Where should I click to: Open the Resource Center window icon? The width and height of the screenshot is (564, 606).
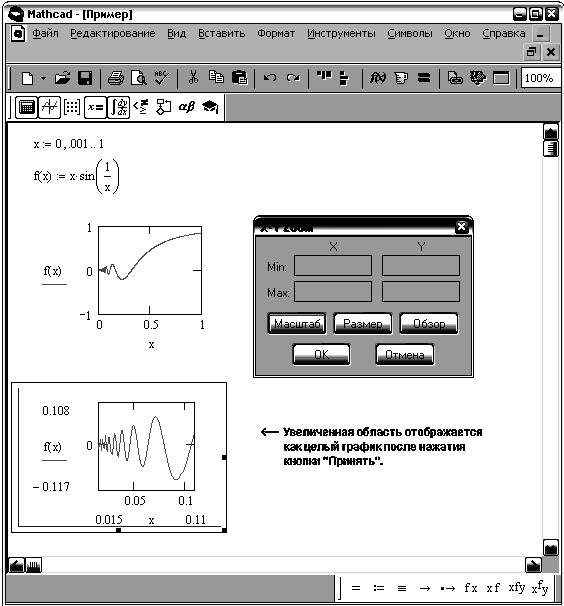tap(501, 79)
